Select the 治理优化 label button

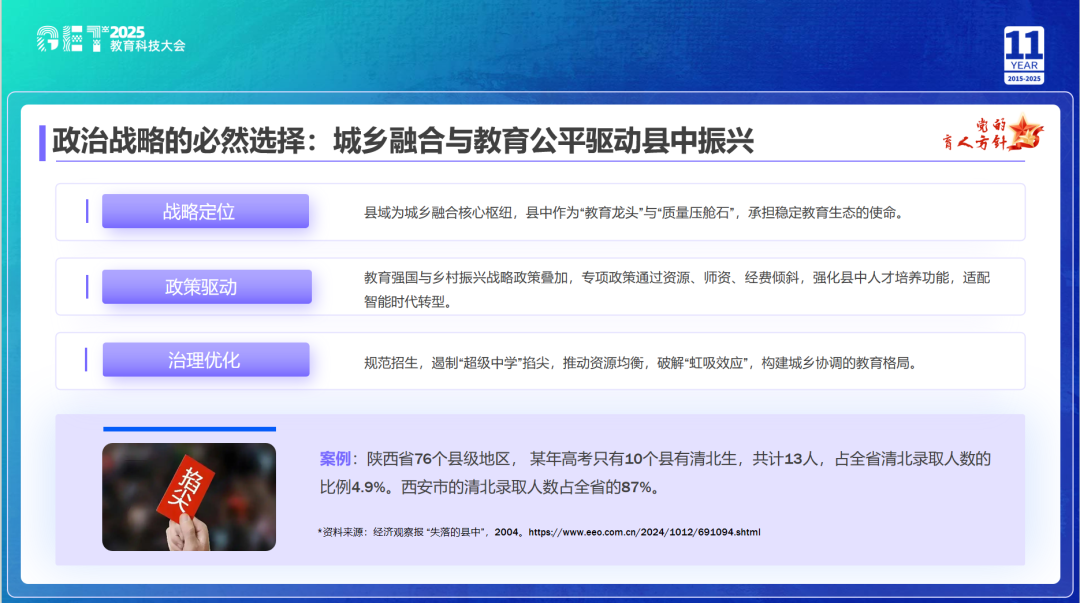(x=205, y=360)
